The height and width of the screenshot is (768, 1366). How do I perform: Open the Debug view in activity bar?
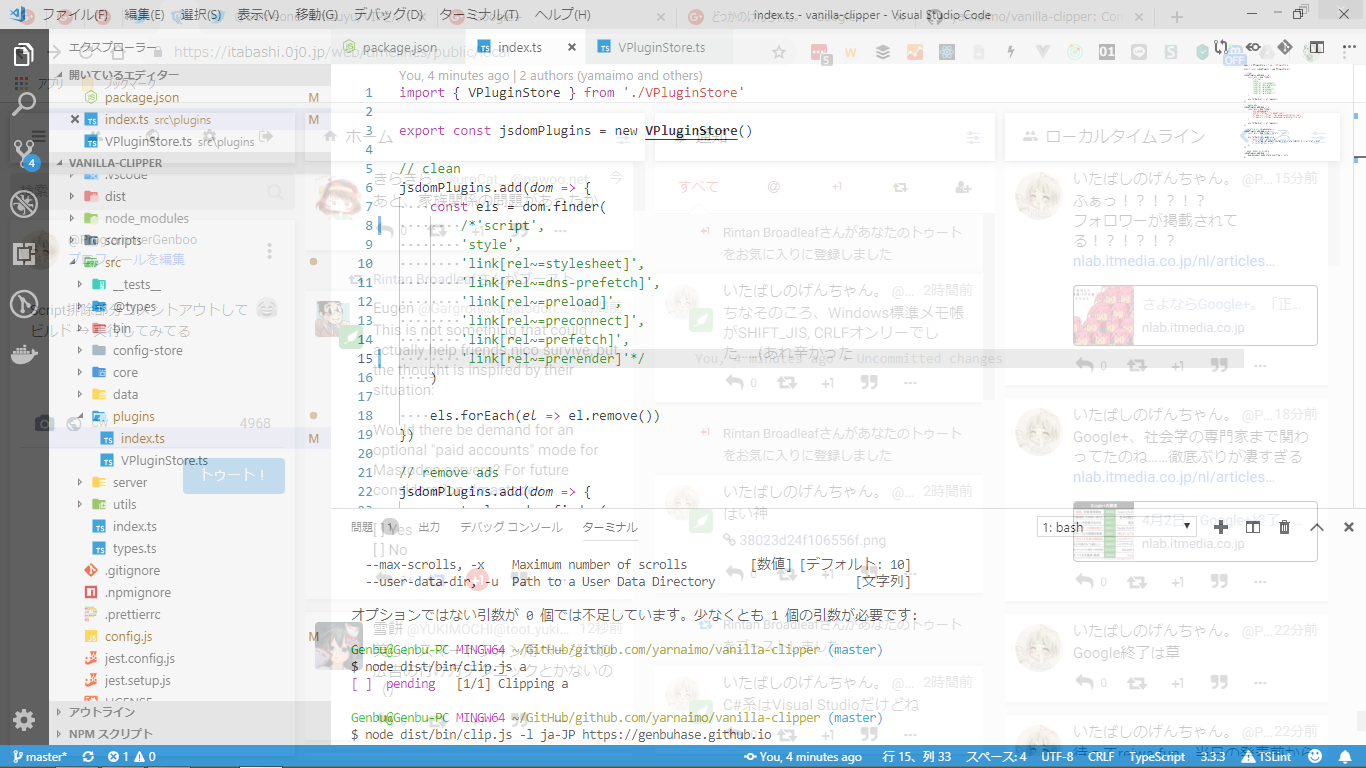[24, 204]
